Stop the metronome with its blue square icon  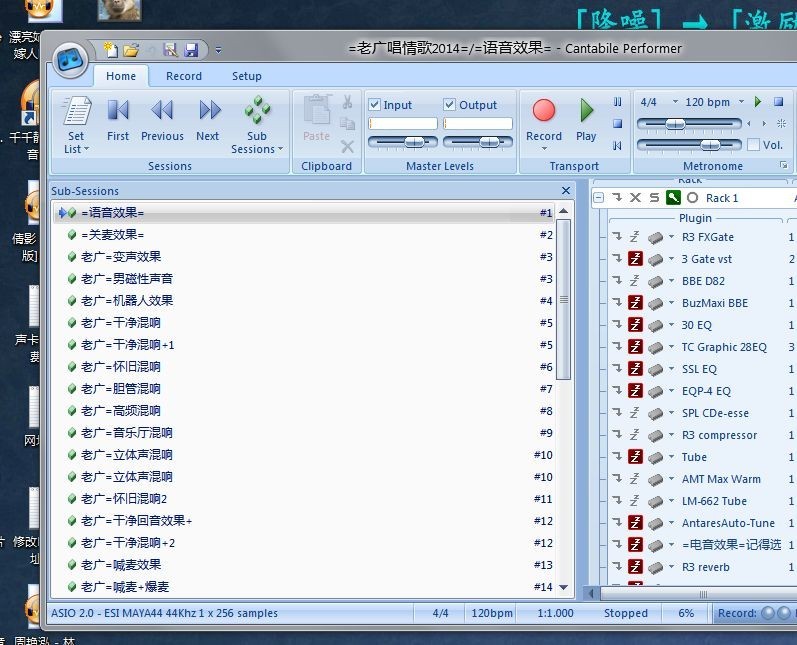tap(779, 102)
